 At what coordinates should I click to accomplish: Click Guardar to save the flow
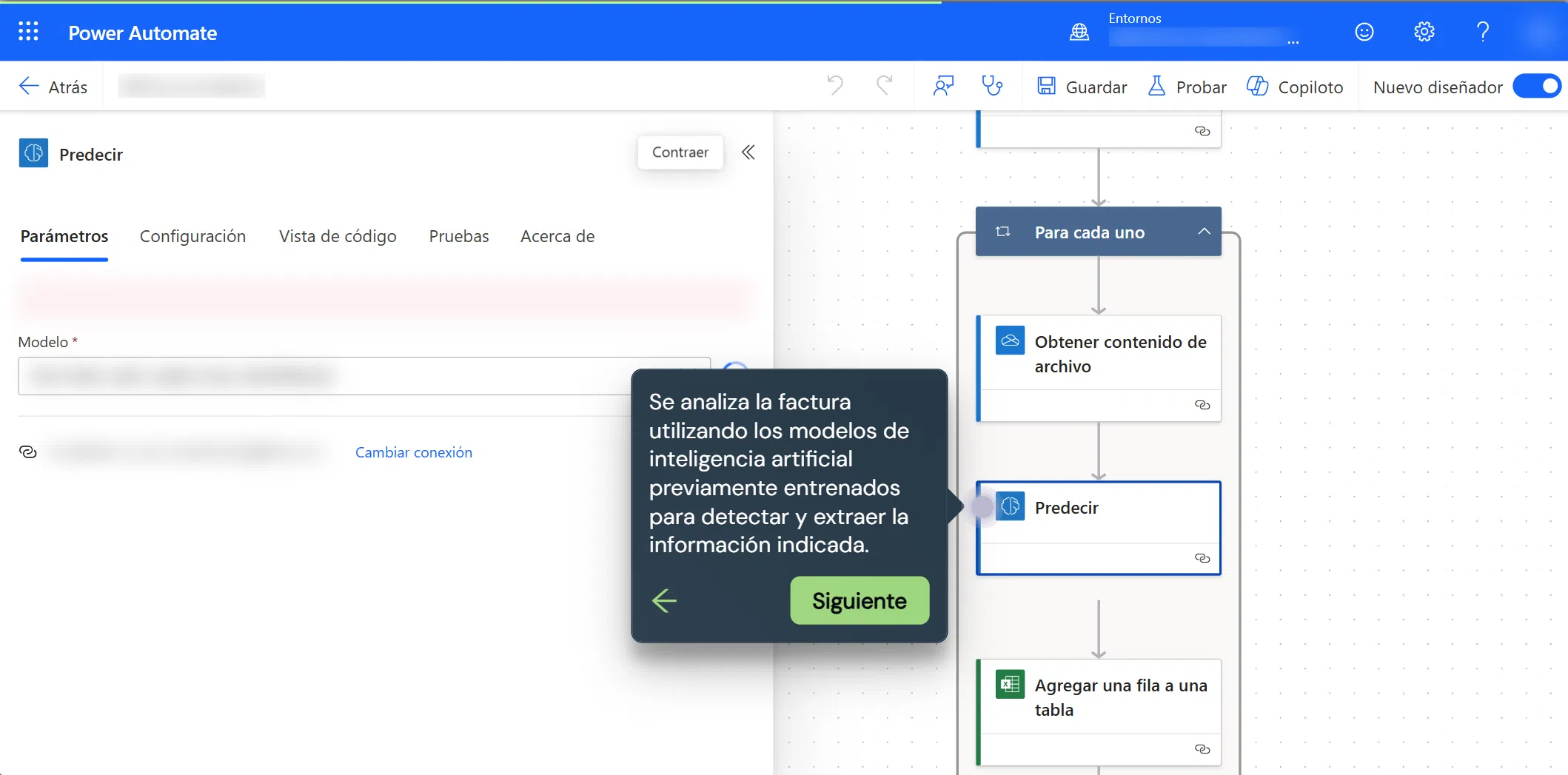[x=1082, y=87]
